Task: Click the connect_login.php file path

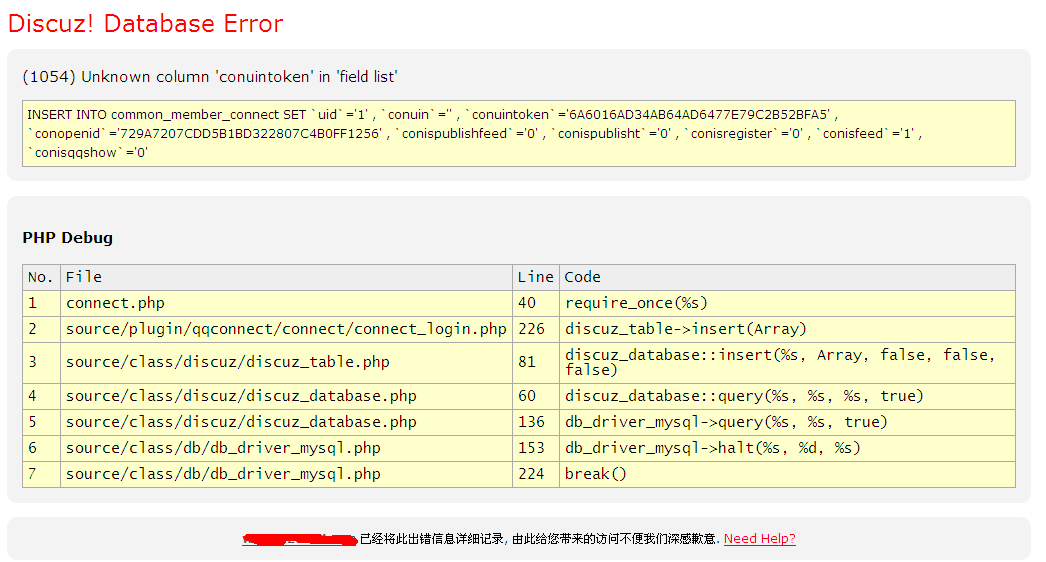Action: click(286, 329)
